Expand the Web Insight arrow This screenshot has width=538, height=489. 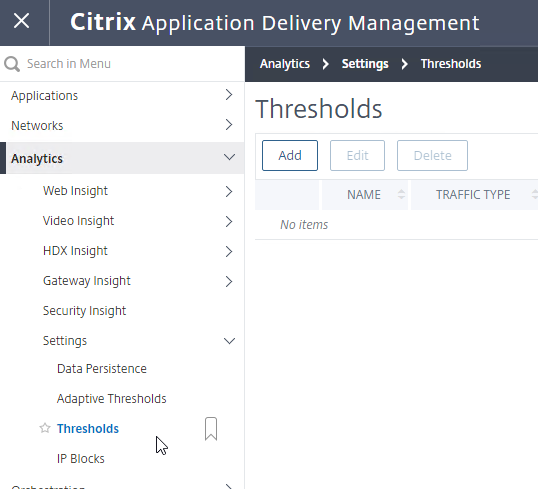coord(229,191)
